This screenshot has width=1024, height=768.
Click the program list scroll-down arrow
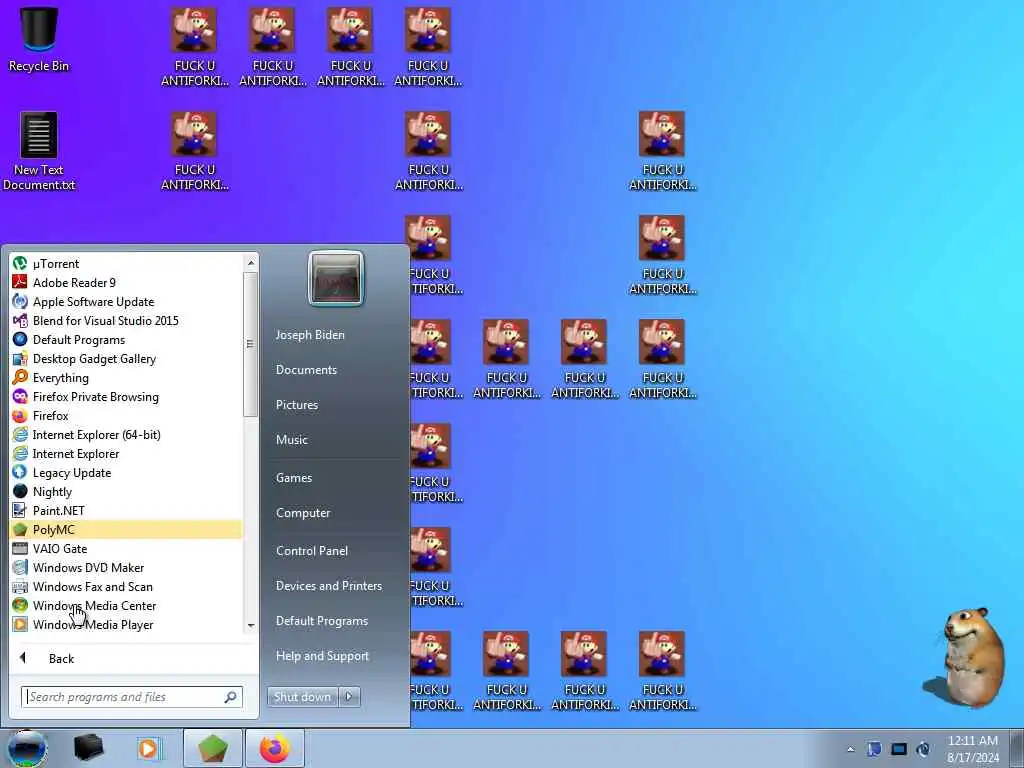[251, 626]
